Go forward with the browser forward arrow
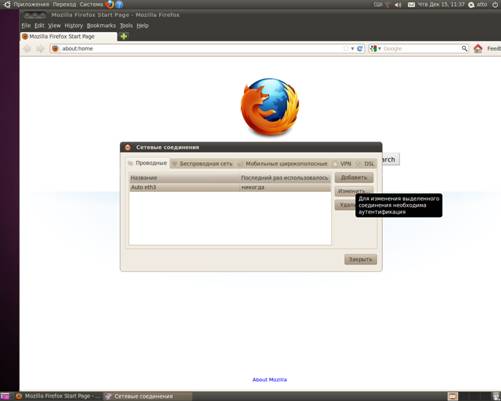Screen dimensions: 501x401 [40, 49]
